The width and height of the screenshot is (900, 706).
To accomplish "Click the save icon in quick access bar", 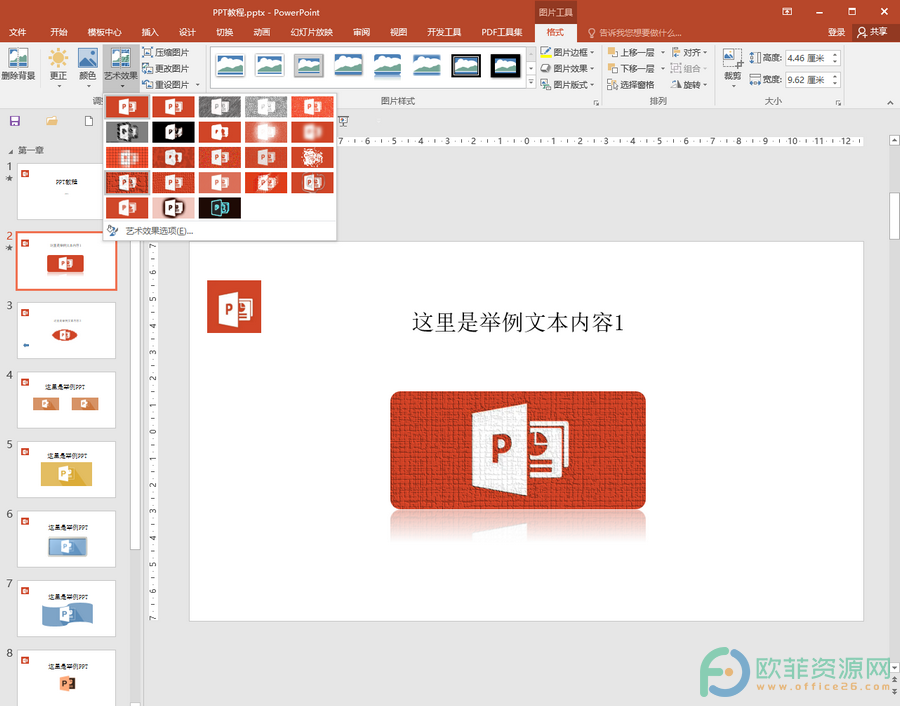I will pos(15,121).
